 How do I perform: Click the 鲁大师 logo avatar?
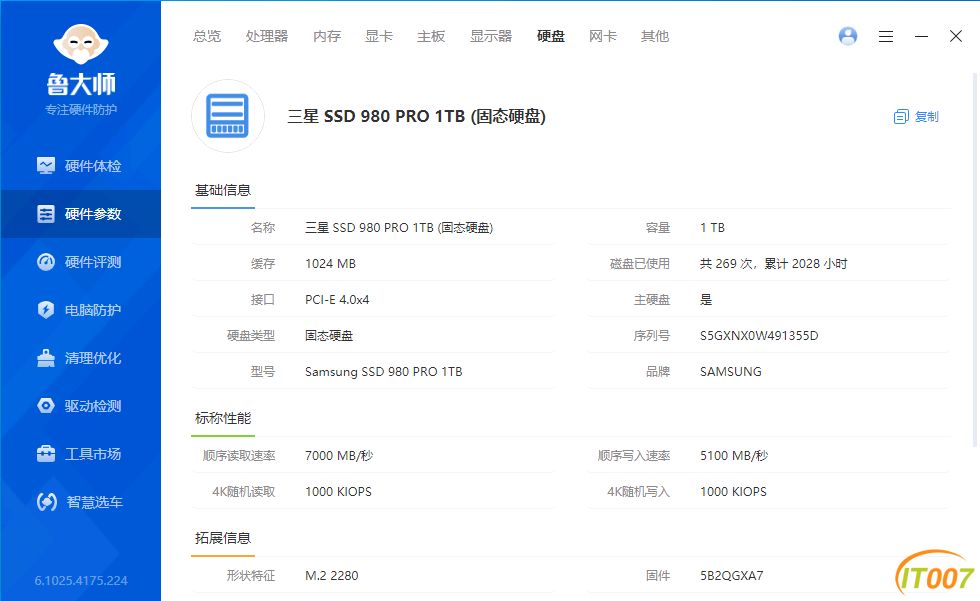(x=81, y=44)
